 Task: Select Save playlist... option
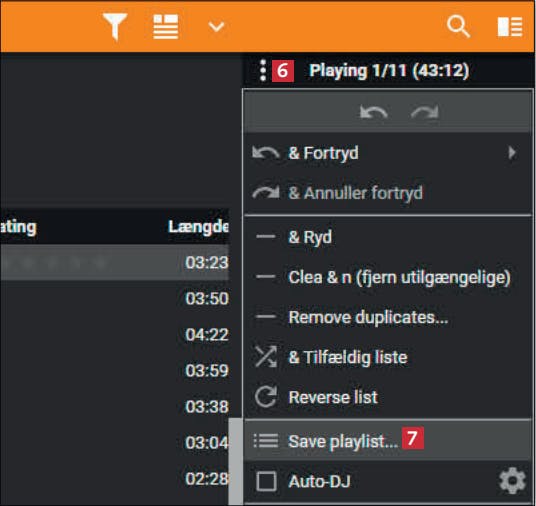(x=388, y=440)
